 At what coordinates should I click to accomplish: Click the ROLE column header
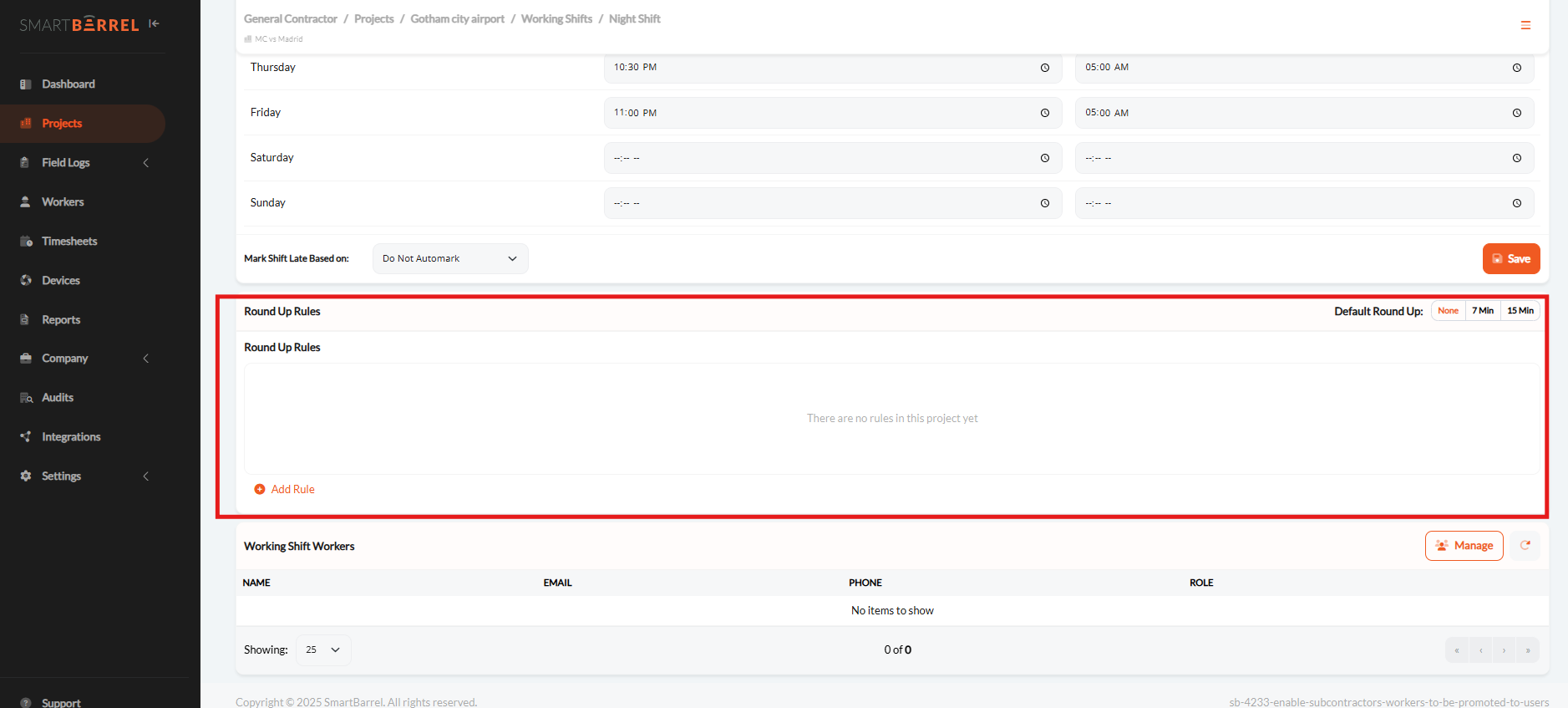(1201, 583)
